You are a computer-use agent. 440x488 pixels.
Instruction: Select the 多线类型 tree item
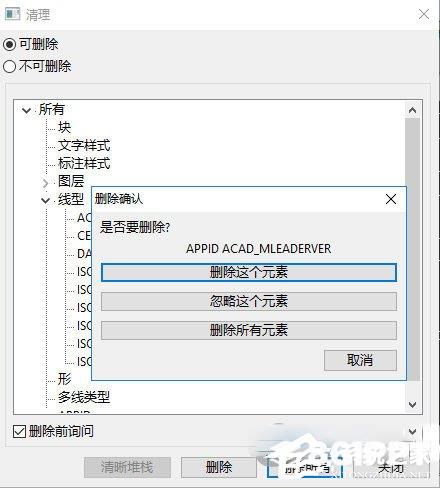[84, 397]
